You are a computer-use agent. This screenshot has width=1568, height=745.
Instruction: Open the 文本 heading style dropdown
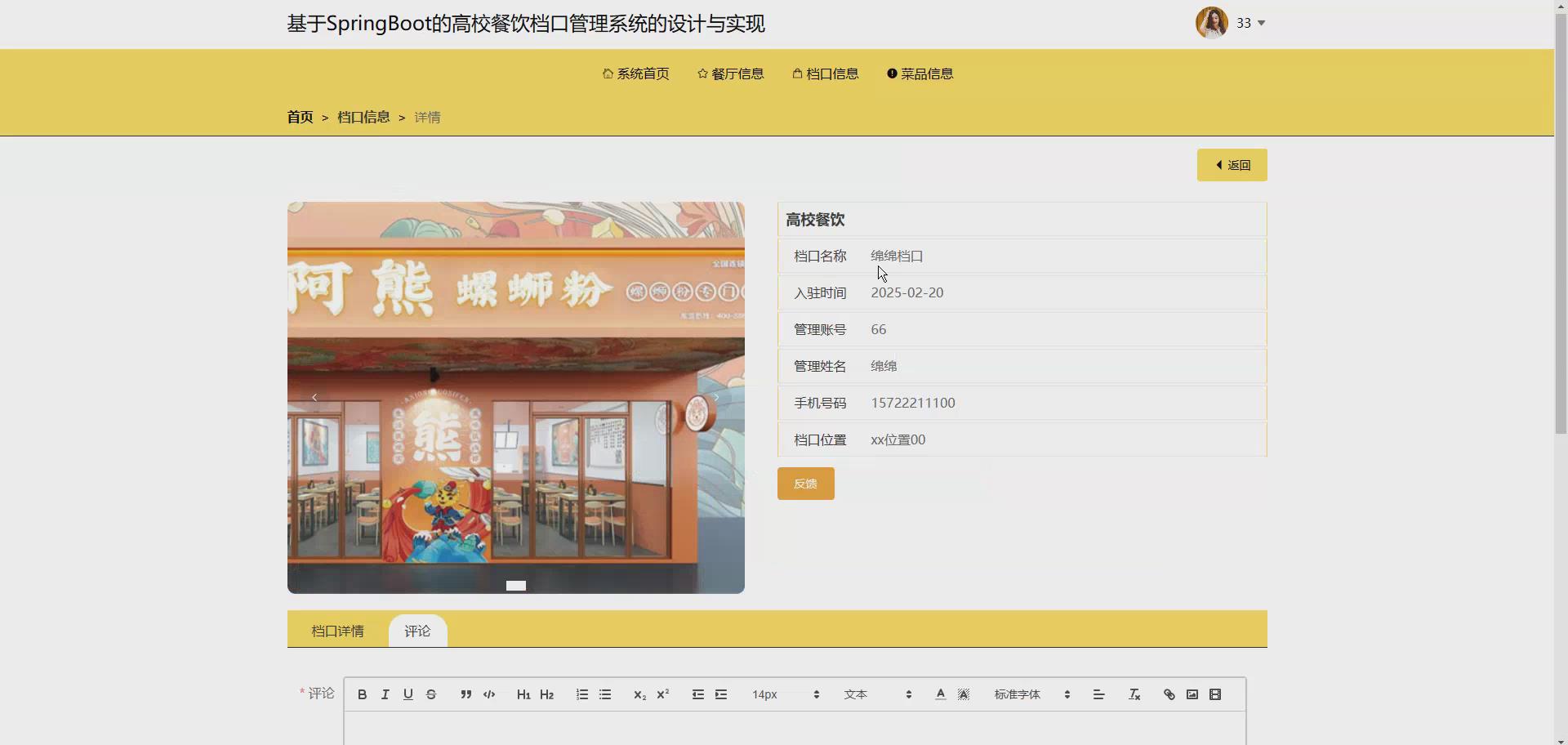[x=878, y=694]
